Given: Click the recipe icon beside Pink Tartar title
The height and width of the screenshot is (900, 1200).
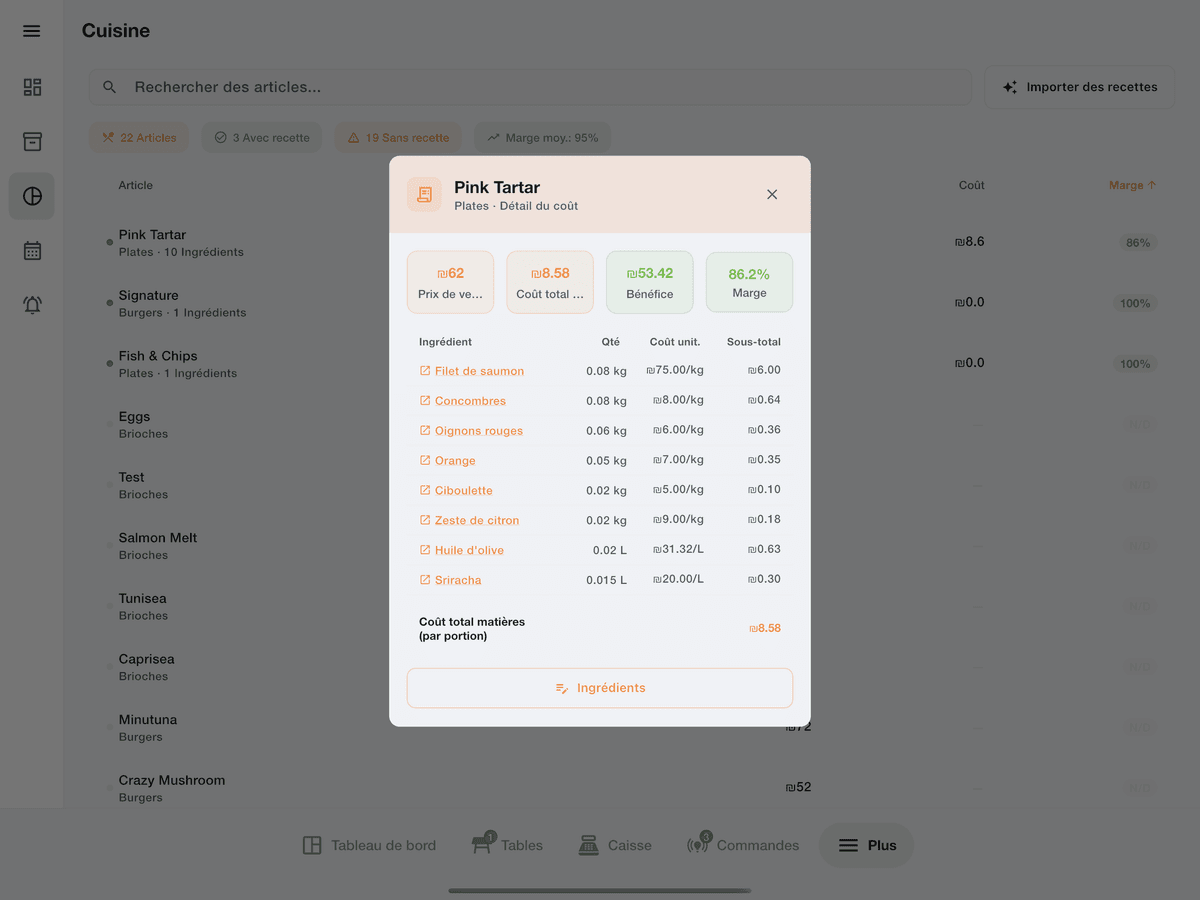Looking at the screenshot, I should [424, 195].
